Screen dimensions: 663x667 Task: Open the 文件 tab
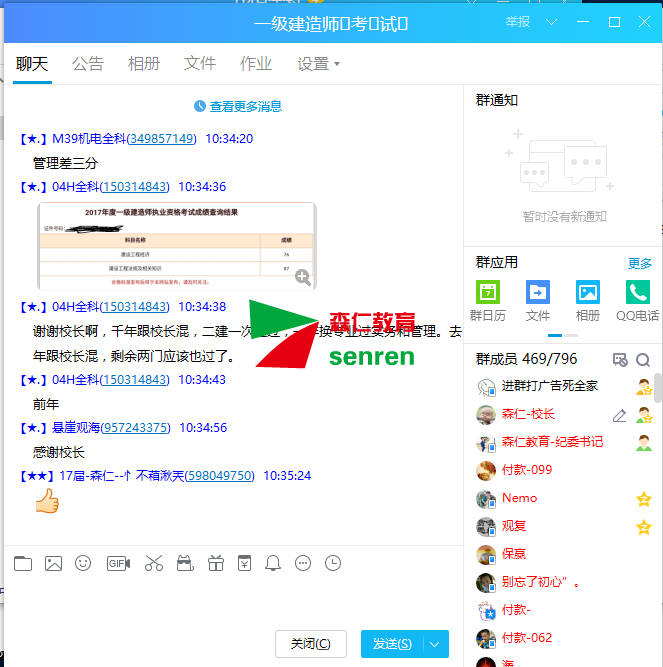(x=200, y=64)
